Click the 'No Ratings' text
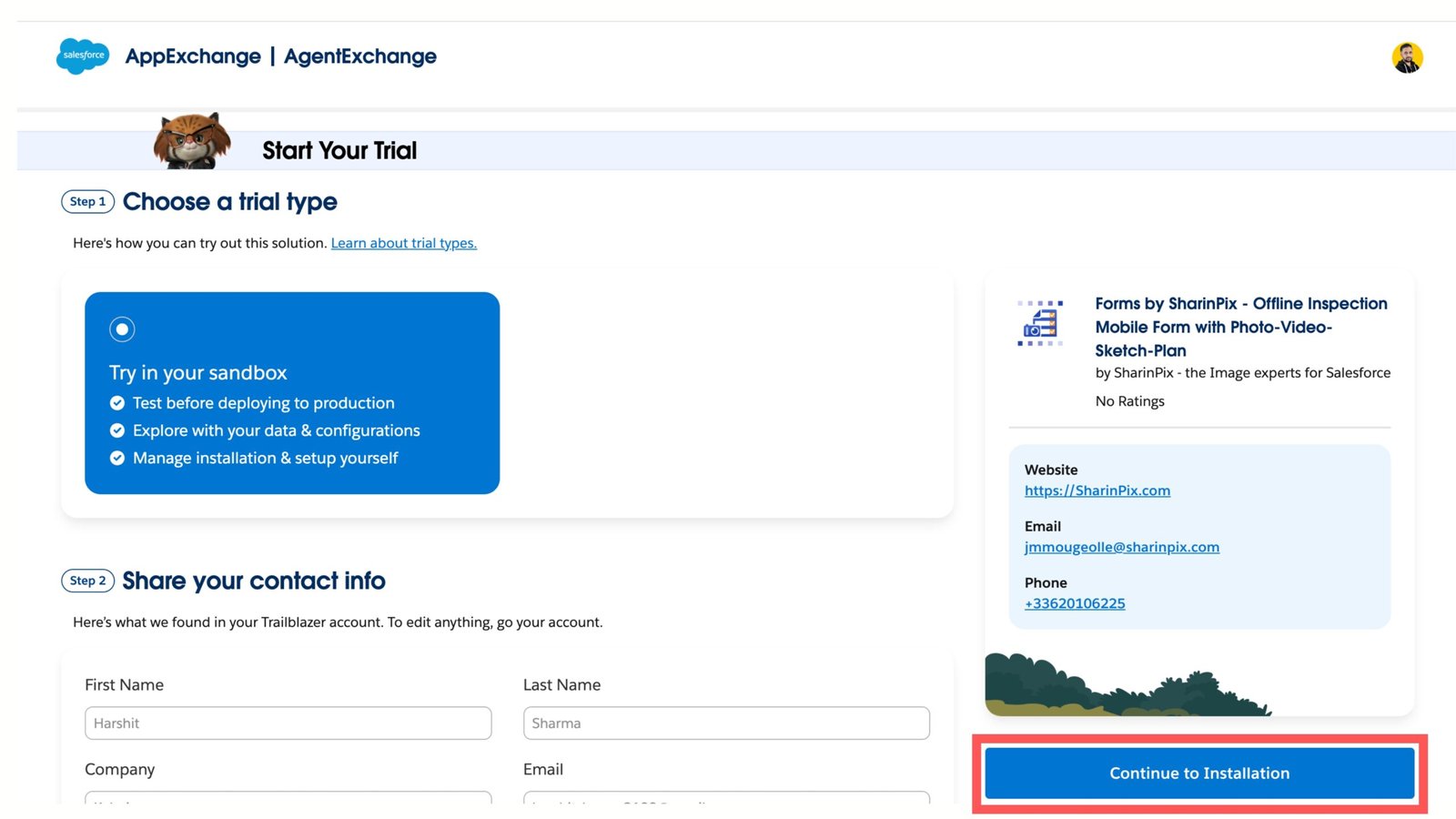The height and width of the screenshot is (819, 1456). click(1130, 401)
